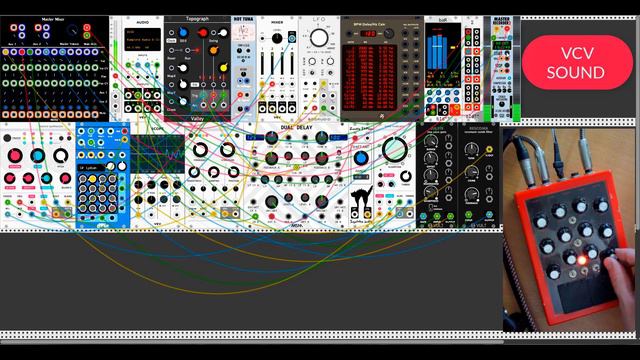This screenshot has height=360, width=640.
Task: Click the big white knob on right oscillator module
Action: click(395, 149)
